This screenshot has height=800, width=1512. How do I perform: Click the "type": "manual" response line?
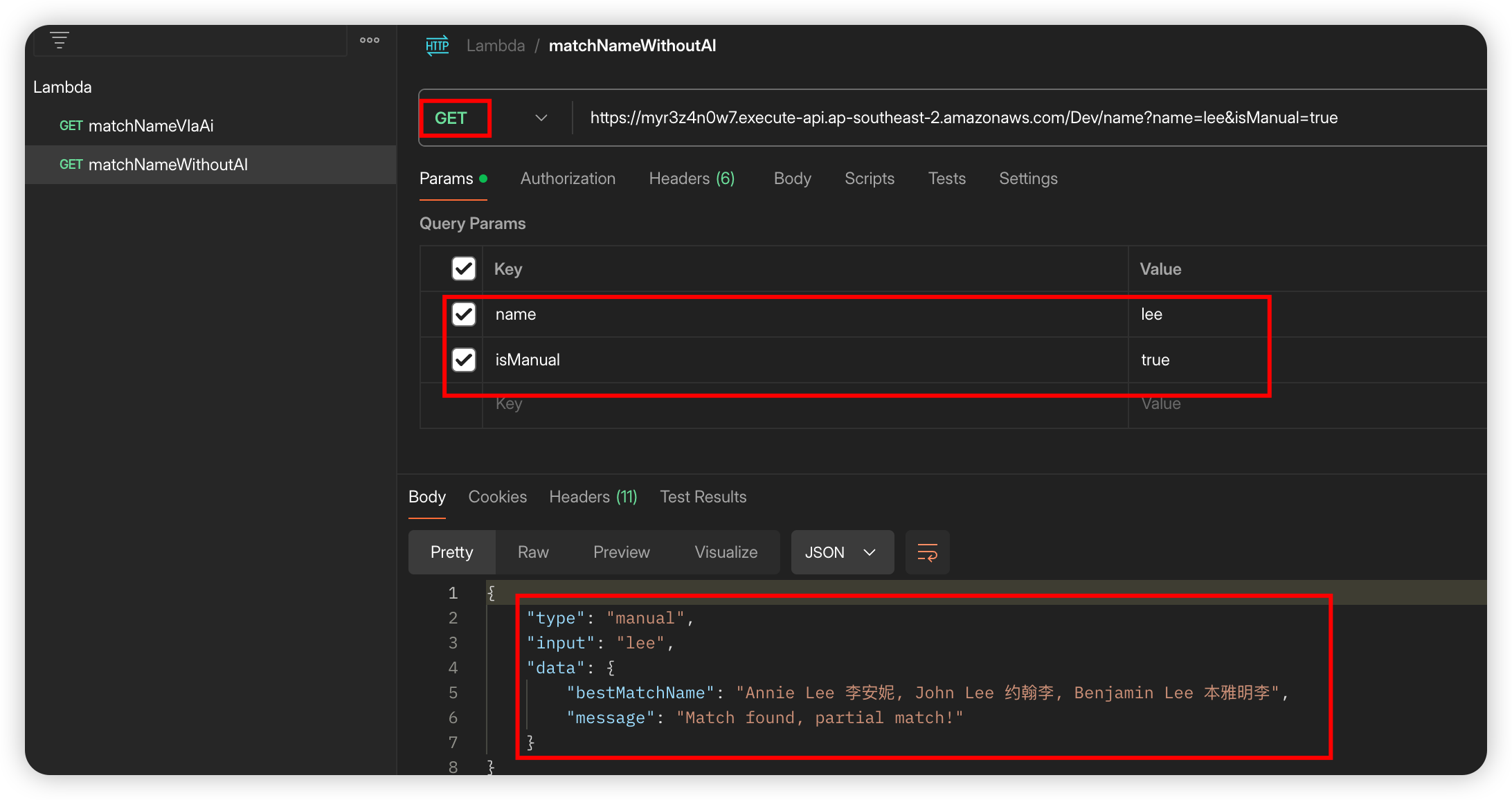(611, 618)
